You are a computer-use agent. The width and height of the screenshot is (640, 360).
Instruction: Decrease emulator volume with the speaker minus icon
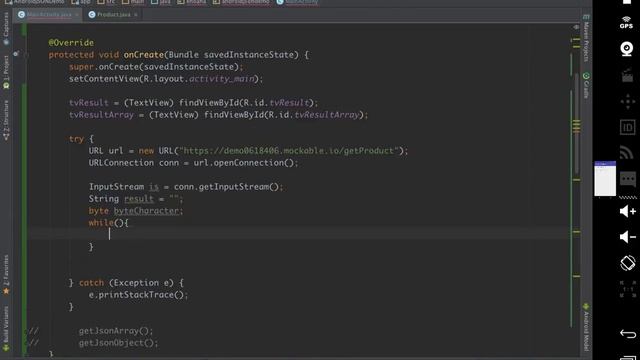pos(627,237)
